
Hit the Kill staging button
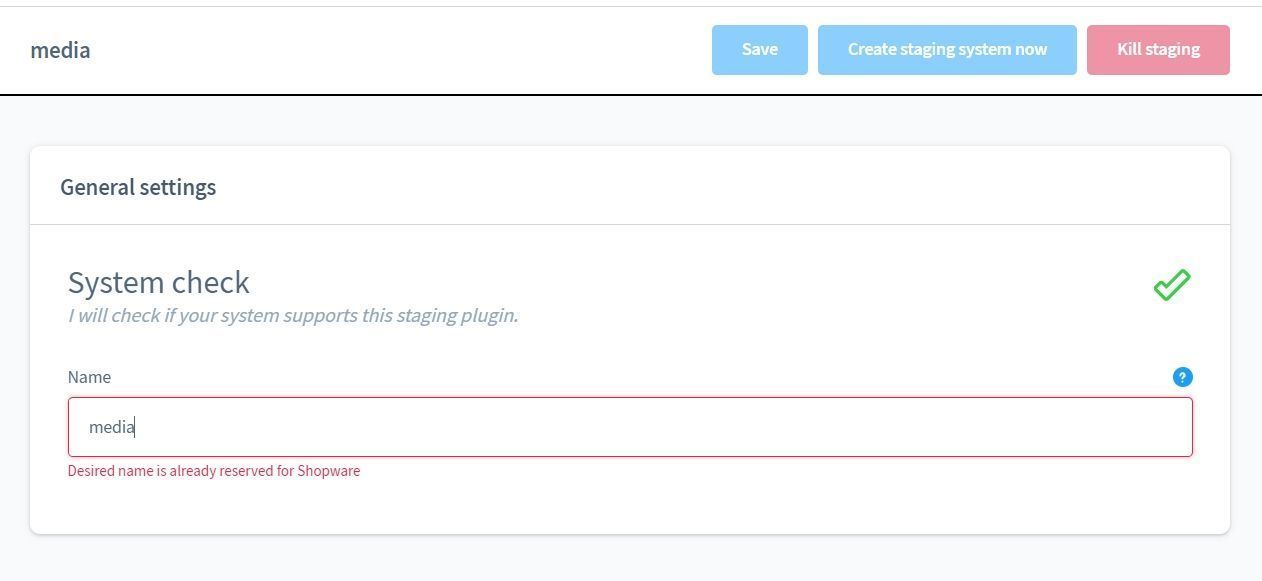(1158, 50)
